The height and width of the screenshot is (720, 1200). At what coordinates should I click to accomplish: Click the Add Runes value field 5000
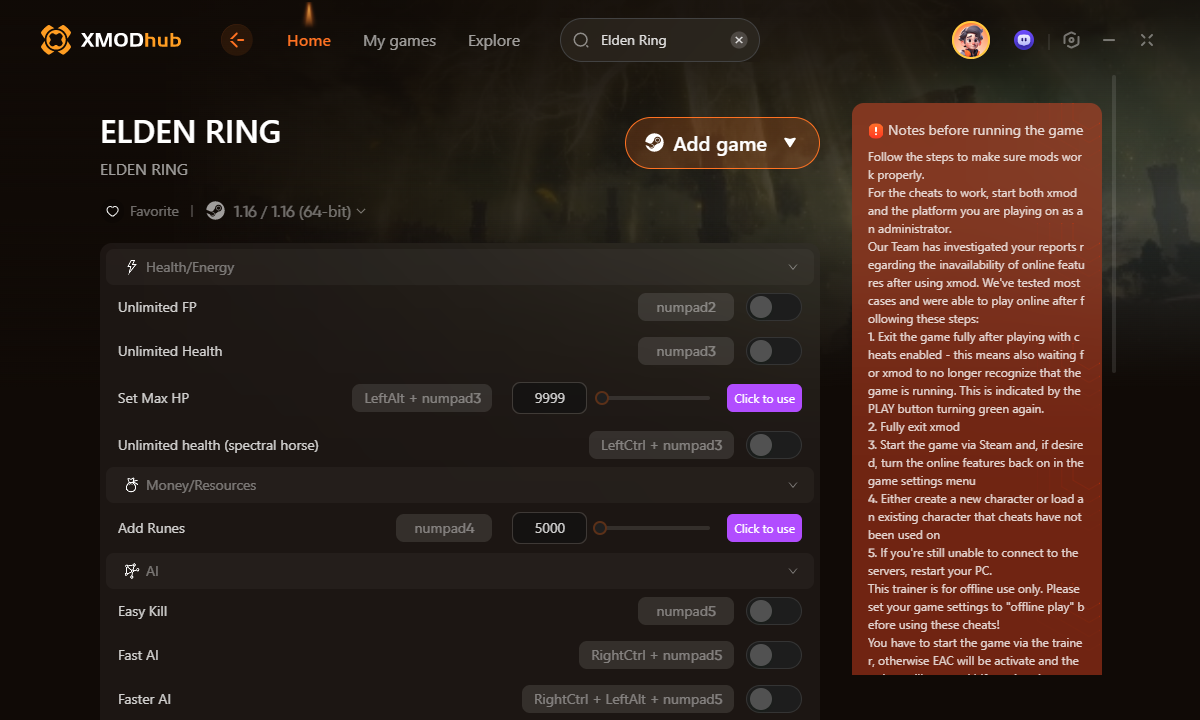(549, 528)
